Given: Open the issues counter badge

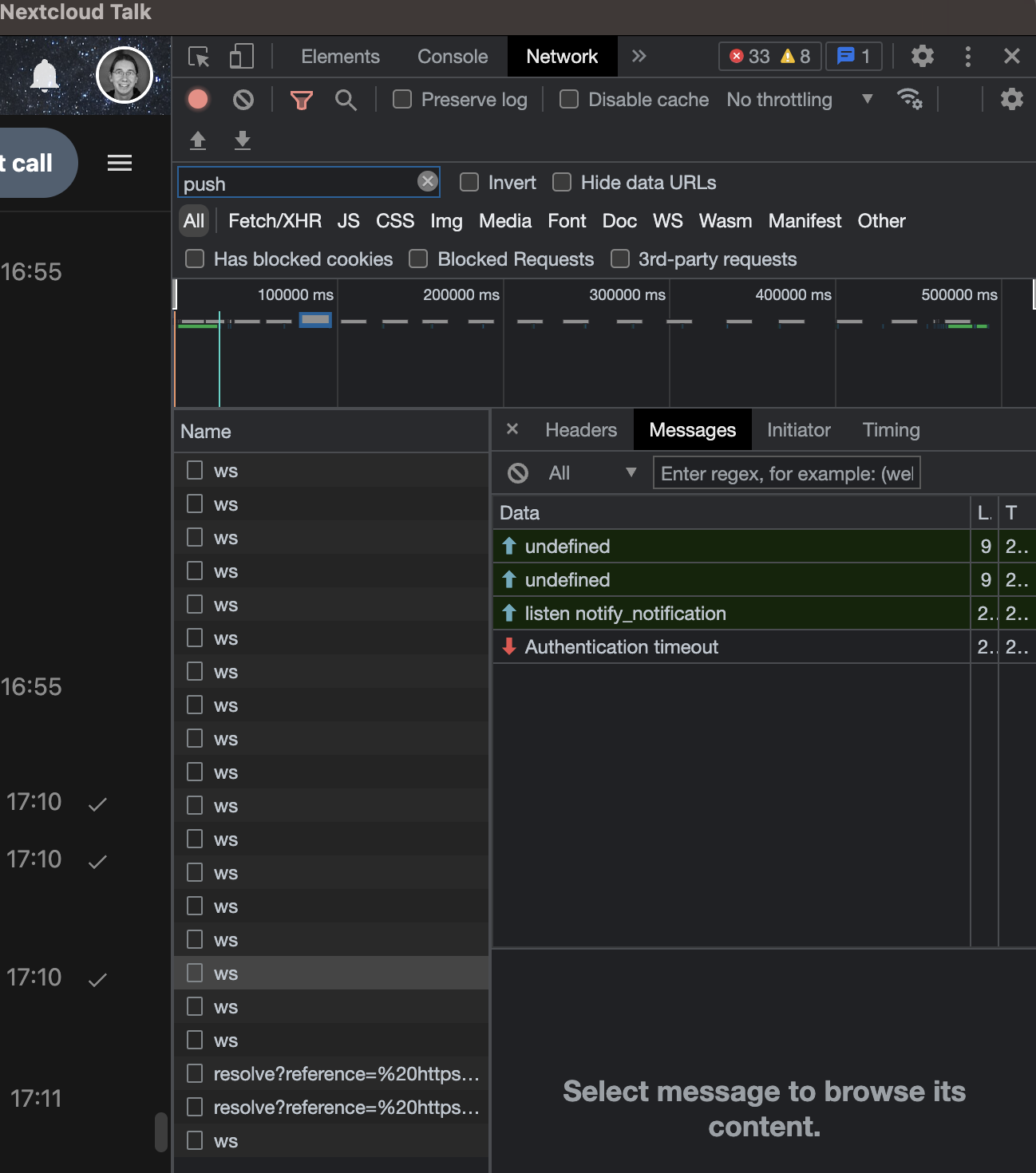Looking at the screenshot, I should click(853, 56).
